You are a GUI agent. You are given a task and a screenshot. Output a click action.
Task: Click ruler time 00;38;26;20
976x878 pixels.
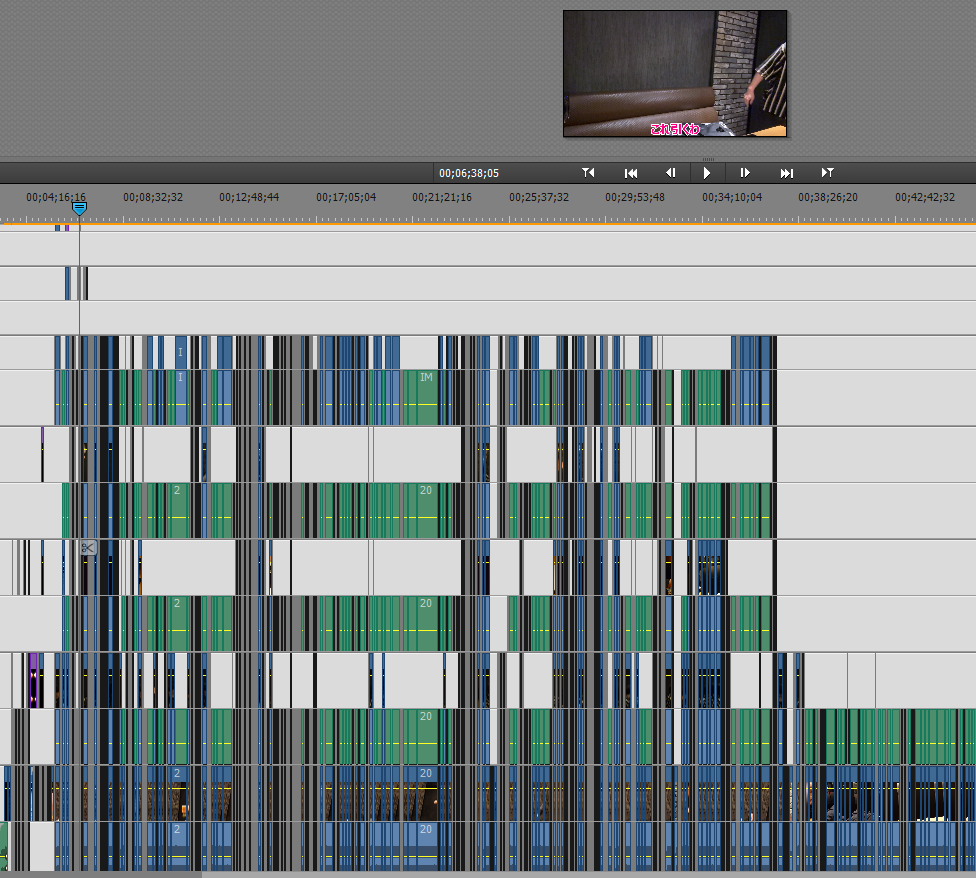pos(828,197)
